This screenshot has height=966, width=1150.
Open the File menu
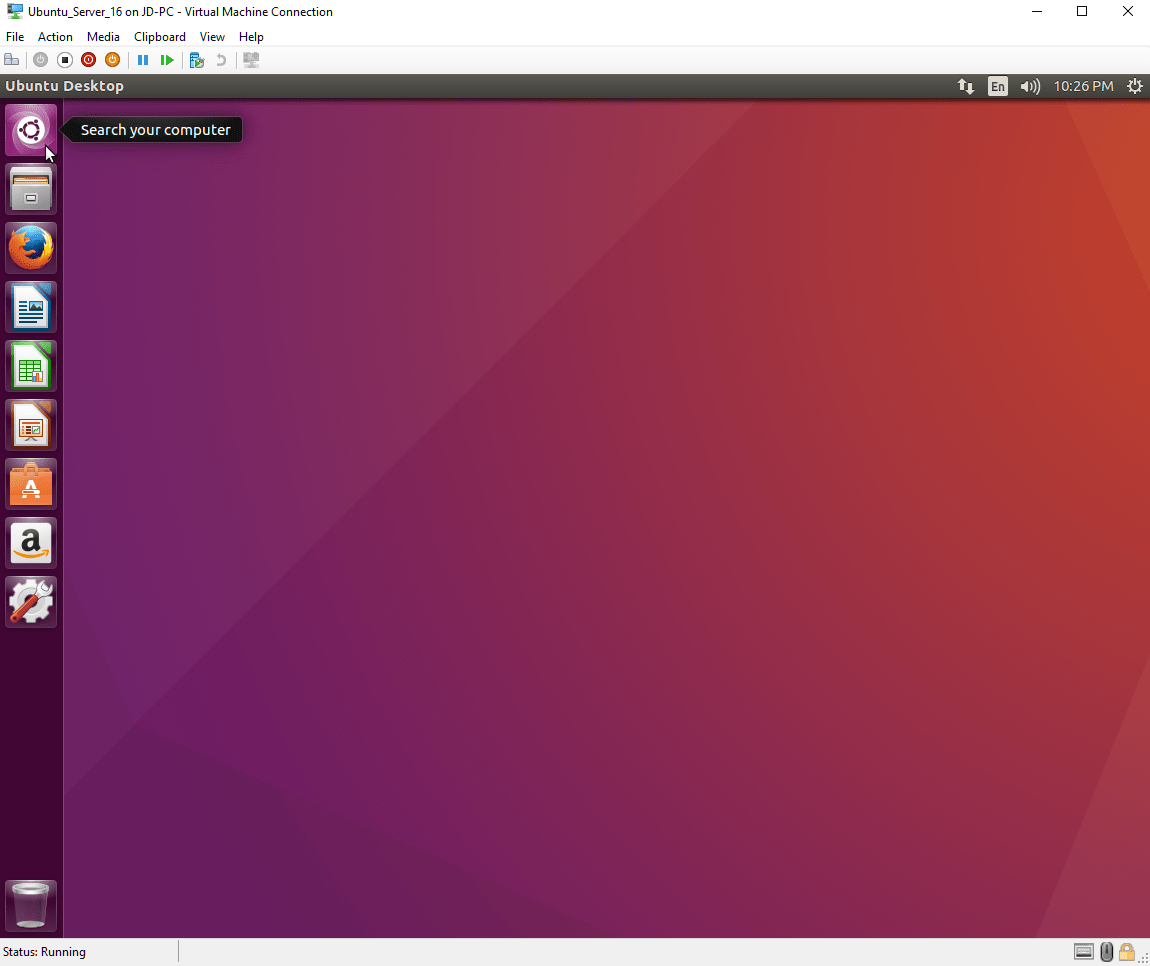(x=15, y=37)
